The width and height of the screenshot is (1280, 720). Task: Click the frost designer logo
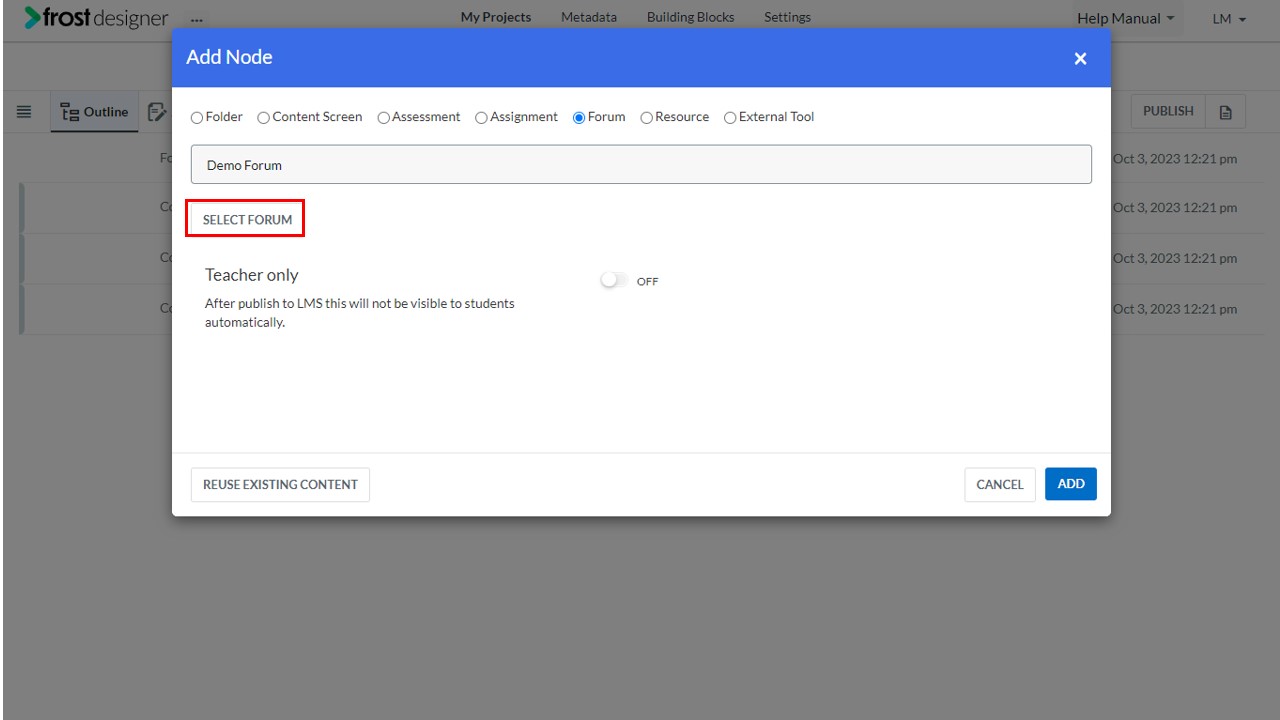click(96, 18)
